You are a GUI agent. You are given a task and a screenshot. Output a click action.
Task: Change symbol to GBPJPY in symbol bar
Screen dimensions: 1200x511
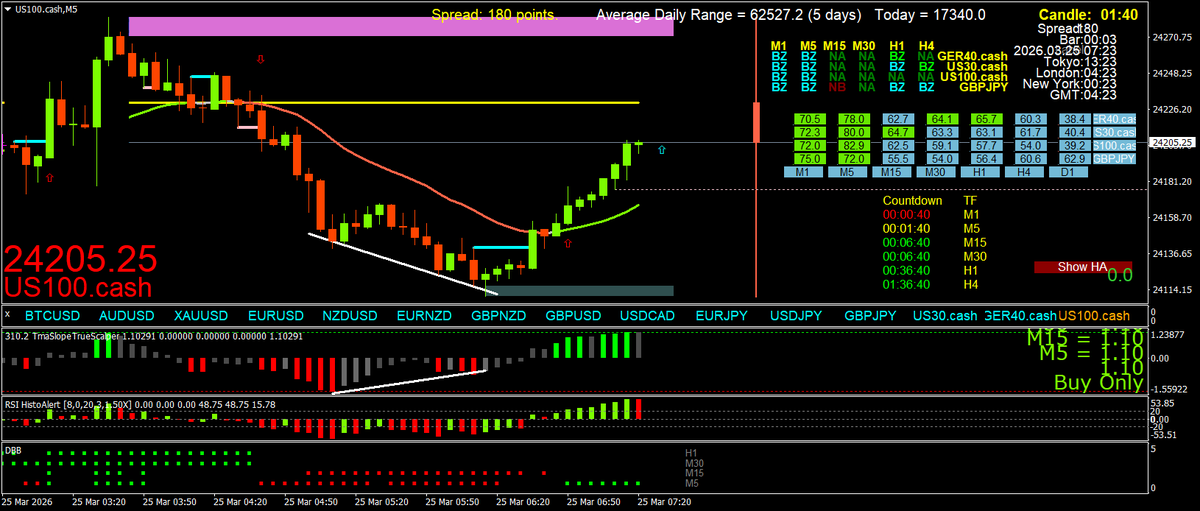[x=870, y=316]
